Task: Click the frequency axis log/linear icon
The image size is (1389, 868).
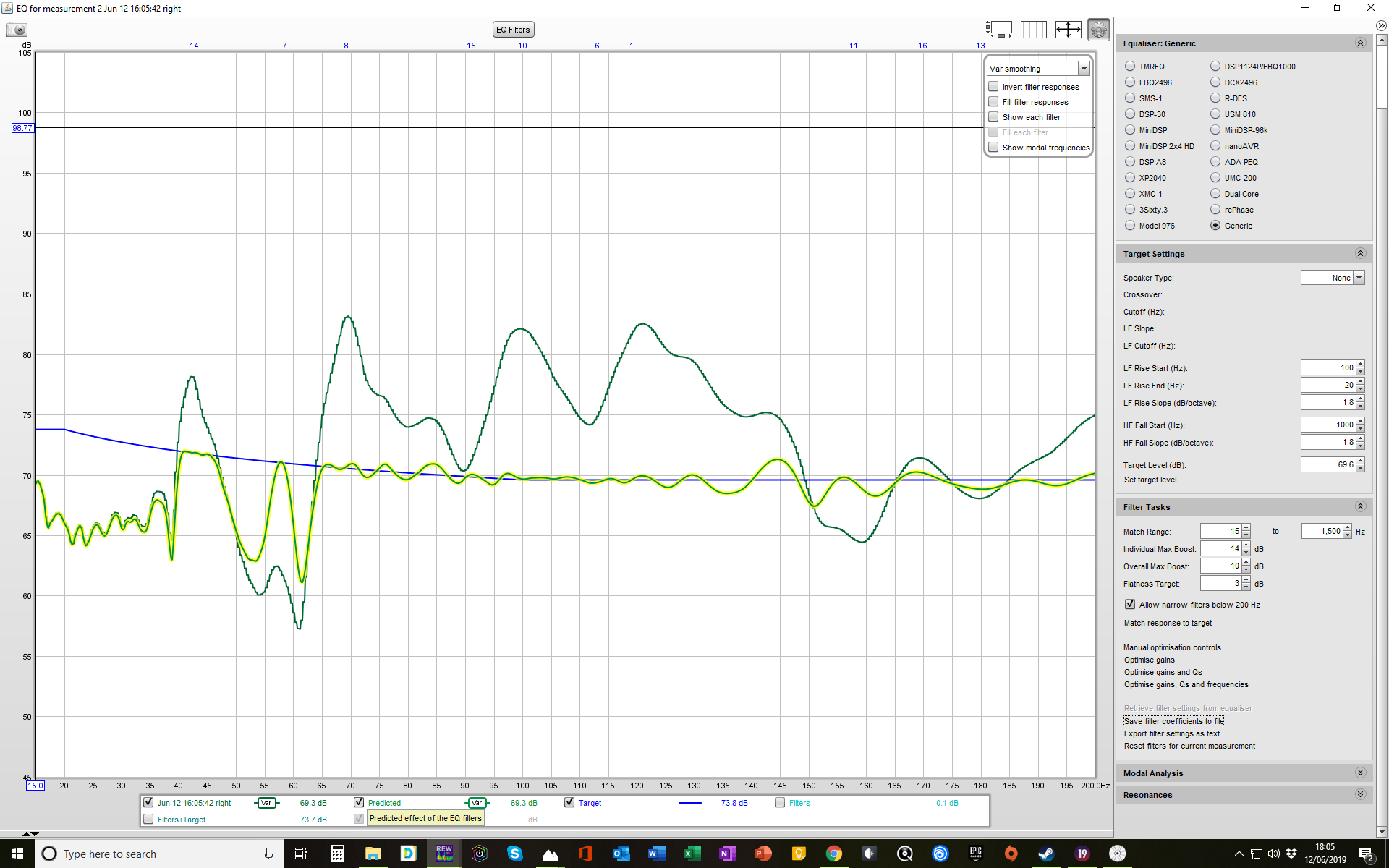Action: 1033,30
